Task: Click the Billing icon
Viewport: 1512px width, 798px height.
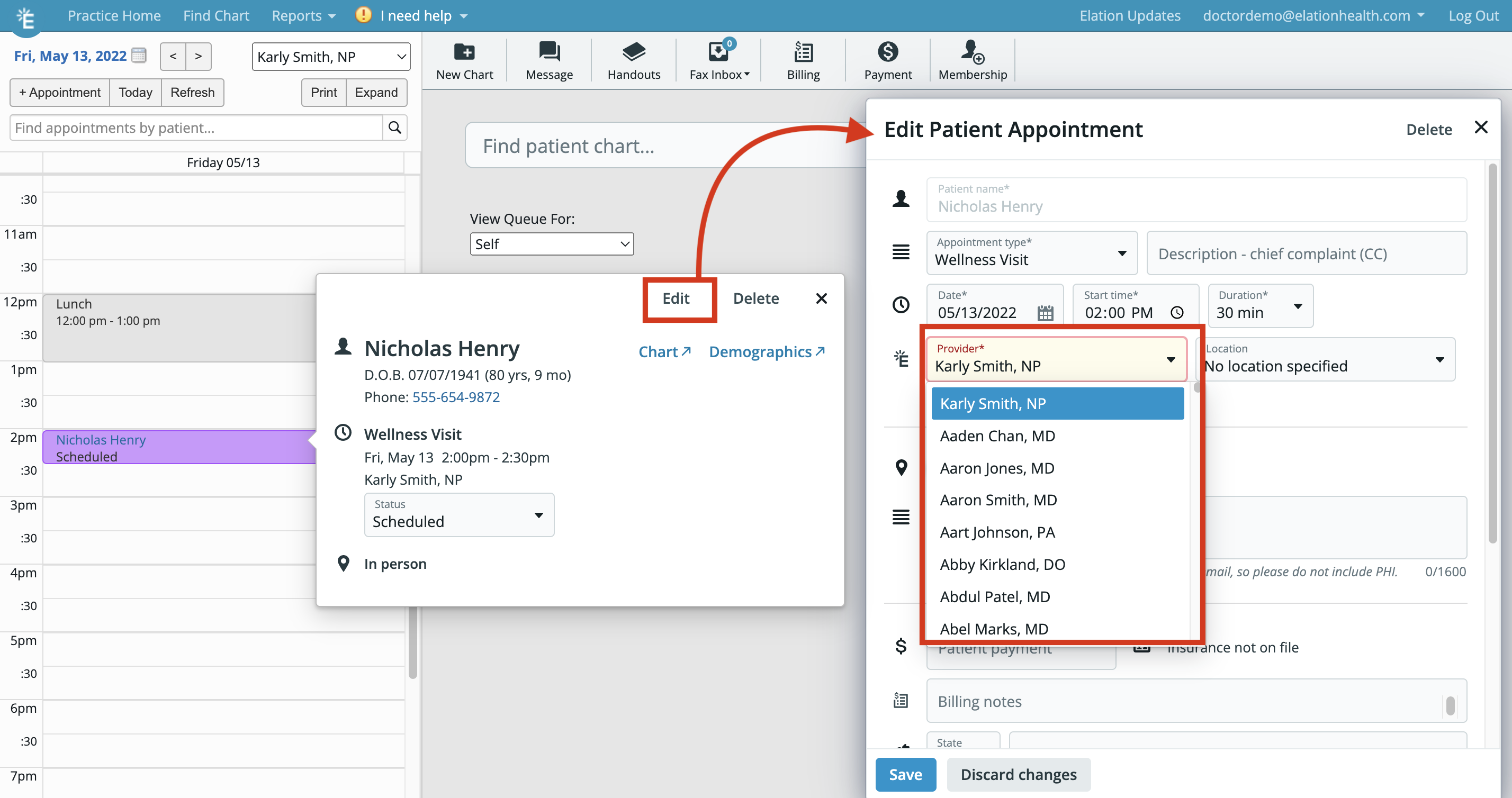Action: pos(803,59)
